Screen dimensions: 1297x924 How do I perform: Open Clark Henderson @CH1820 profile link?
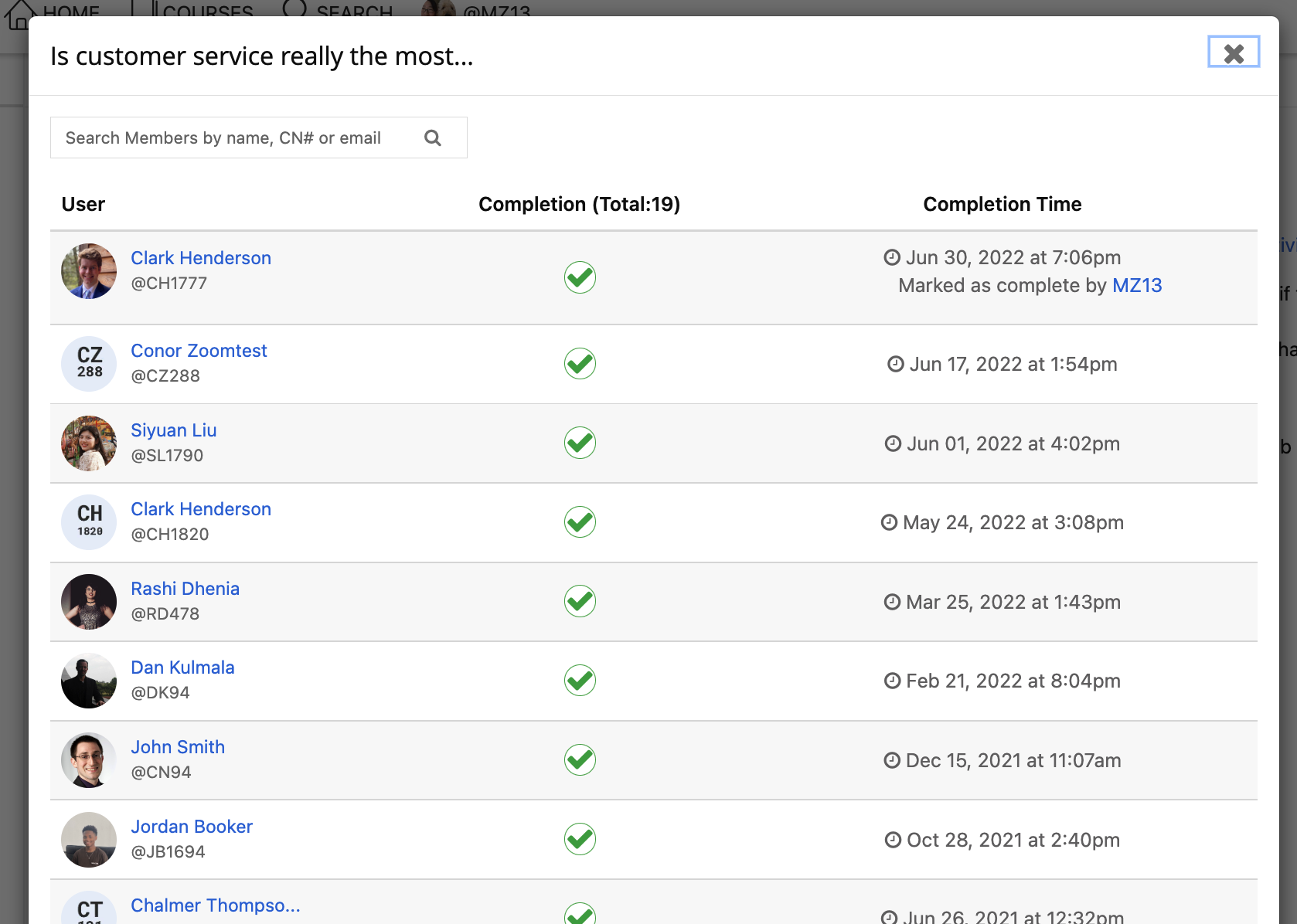click(201, 508)
